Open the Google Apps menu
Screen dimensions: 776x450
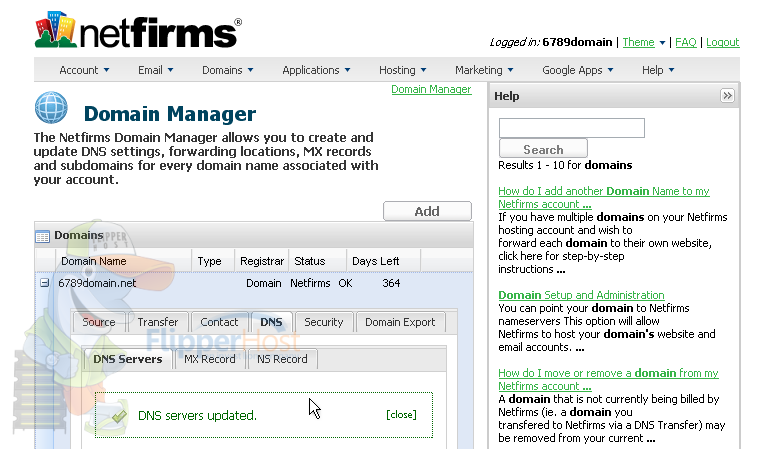tap(578, 70)
